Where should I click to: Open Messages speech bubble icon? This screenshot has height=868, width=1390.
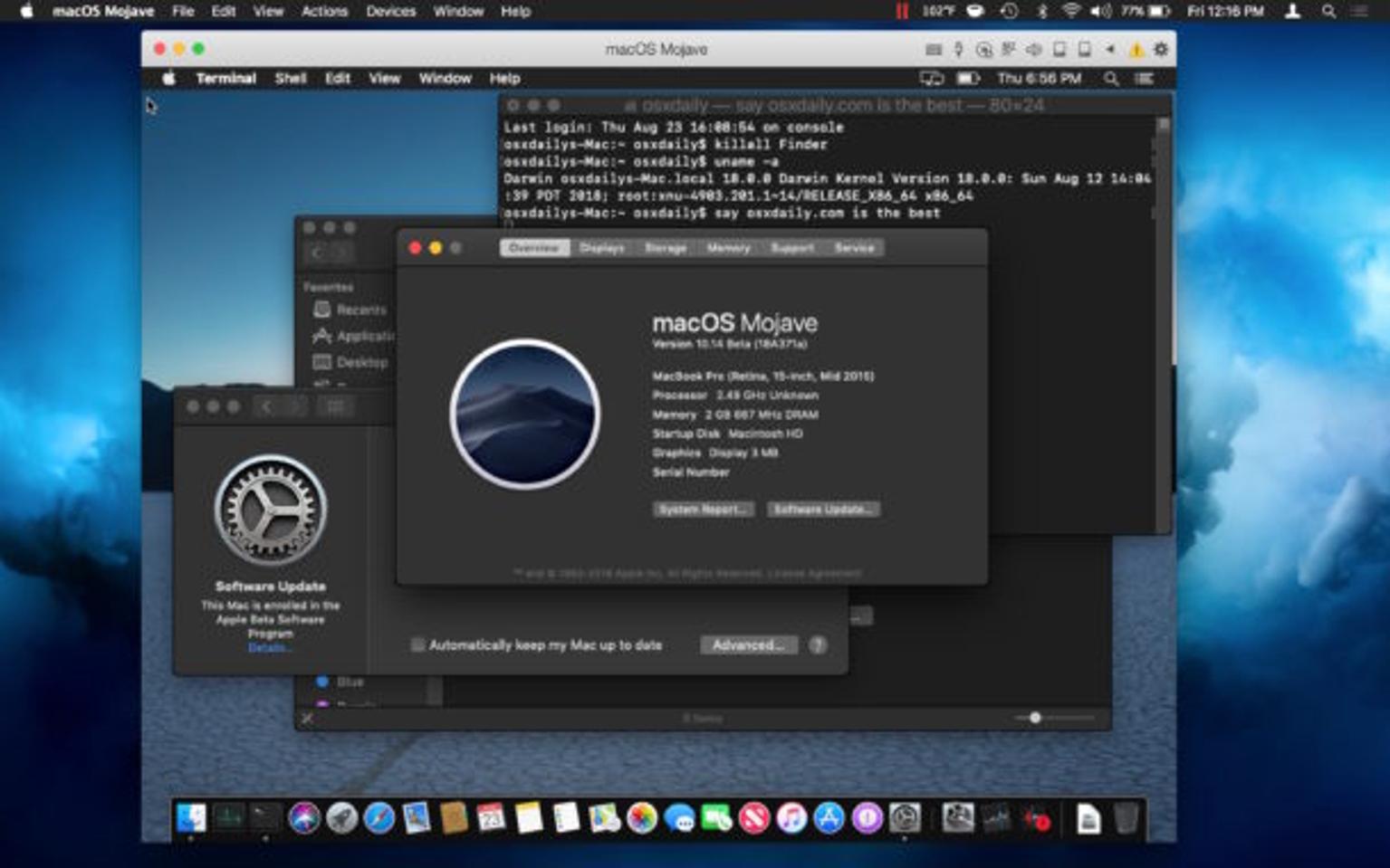[679, 818]
